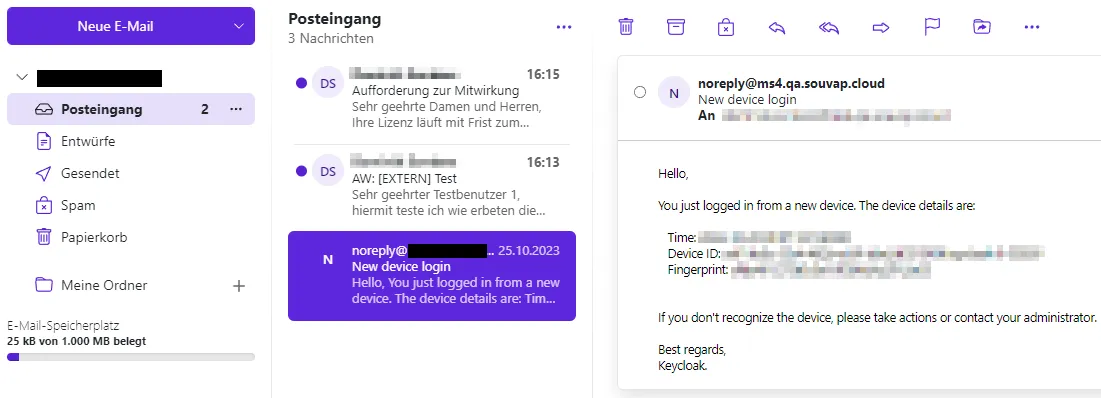The image size is (1101, 398).
Task: Forward the open email
Action: click(881, 27)
